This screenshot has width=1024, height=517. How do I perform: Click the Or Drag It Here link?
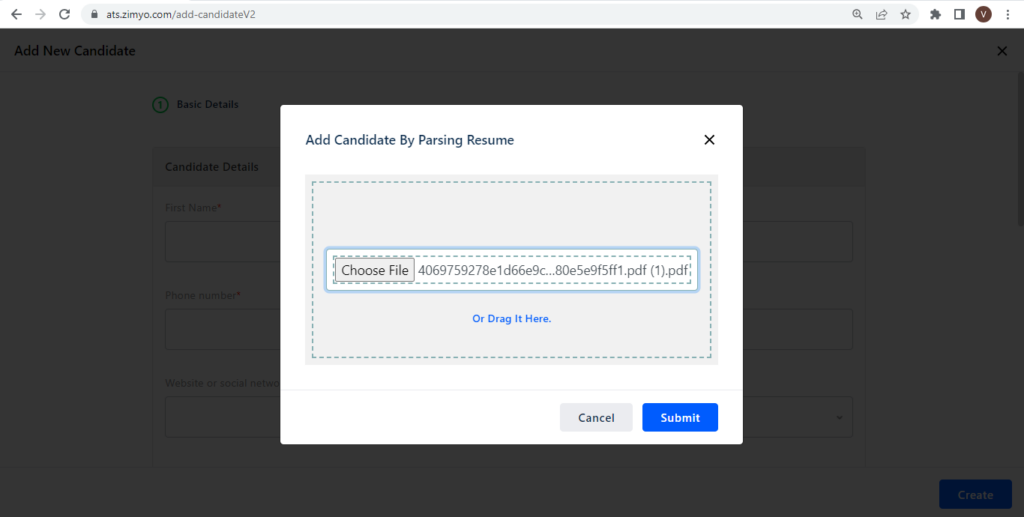[x=512, y=319]
